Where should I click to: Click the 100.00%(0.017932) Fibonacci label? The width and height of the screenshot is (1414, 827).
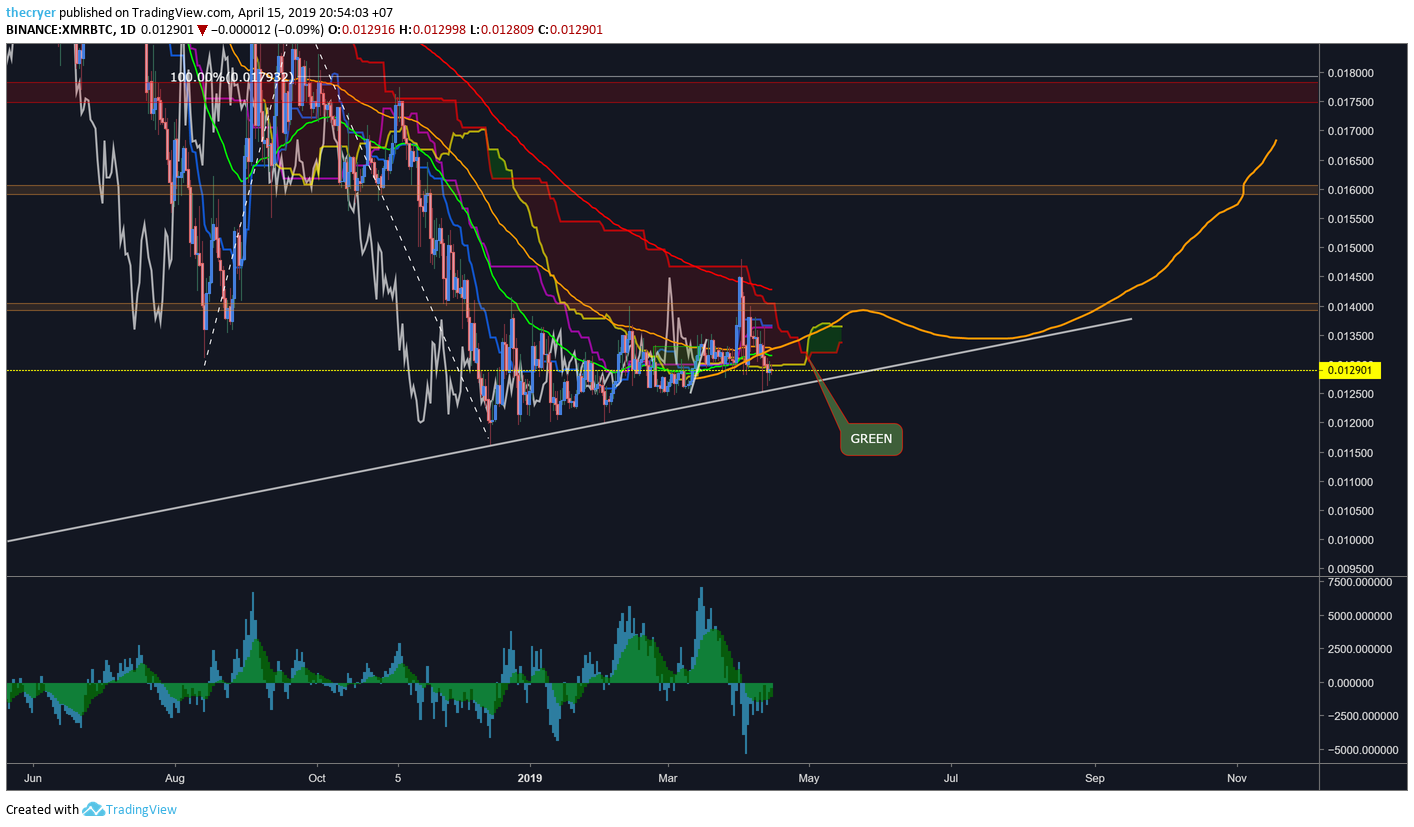[232, 77]
